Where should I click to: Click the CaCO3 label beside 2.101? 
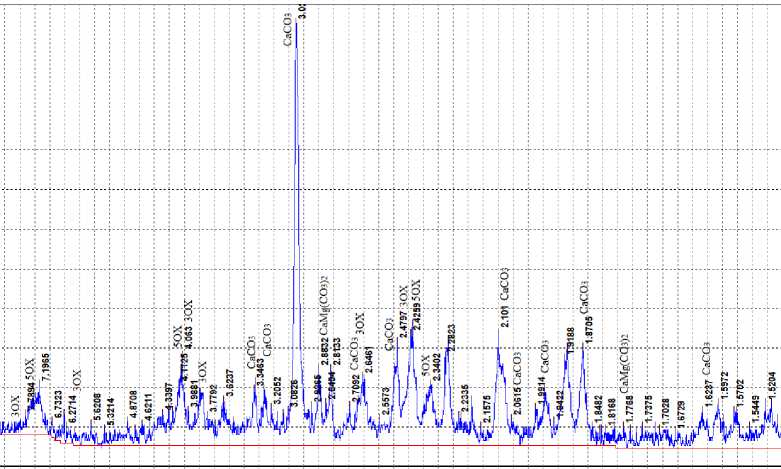[x=505, y=284]
